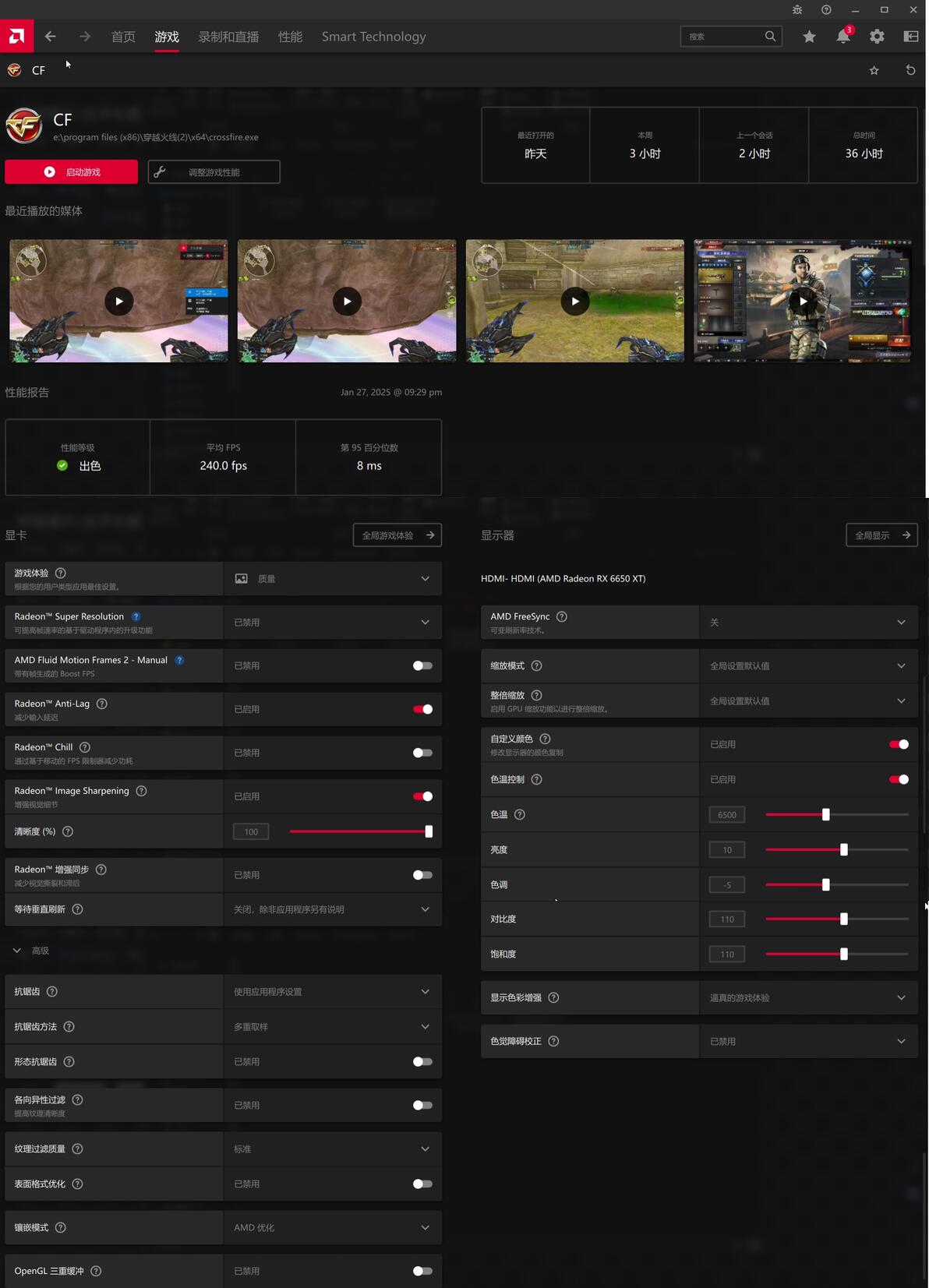Open 全局显示 link button
The width and height of the screenshot is (929, 1288).
point(881,535)
